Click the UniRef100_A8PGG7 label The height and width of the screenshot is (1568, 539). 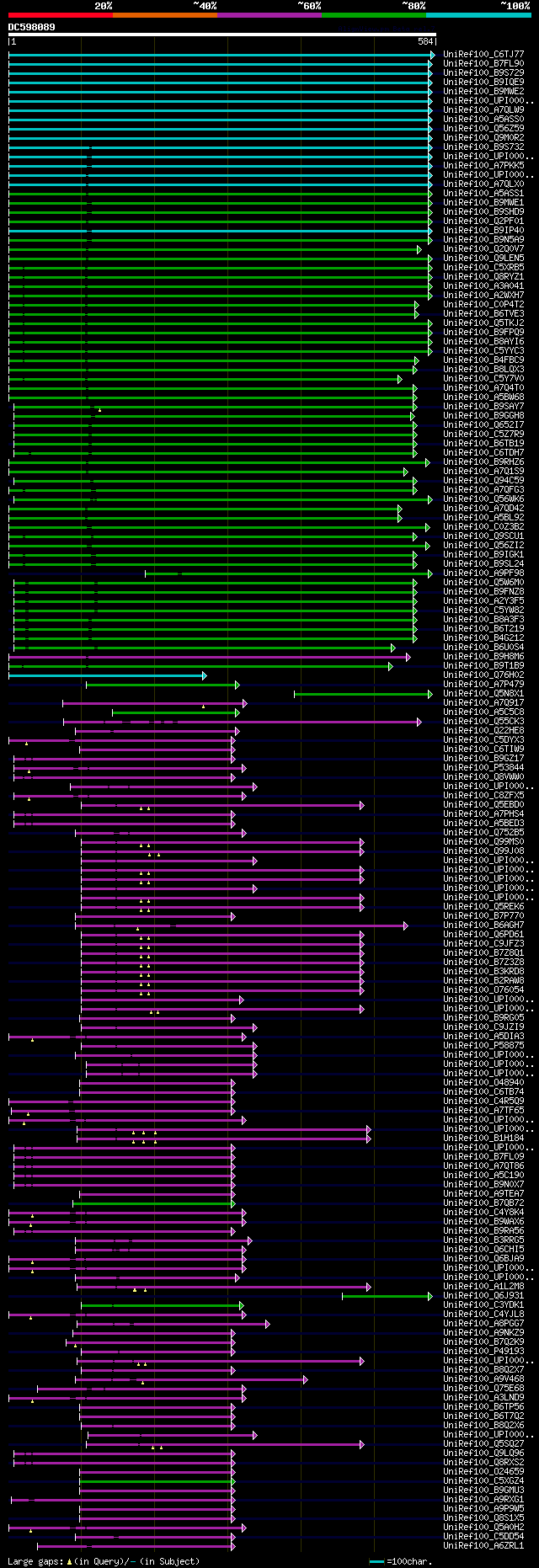click(x=483, y=1324)
